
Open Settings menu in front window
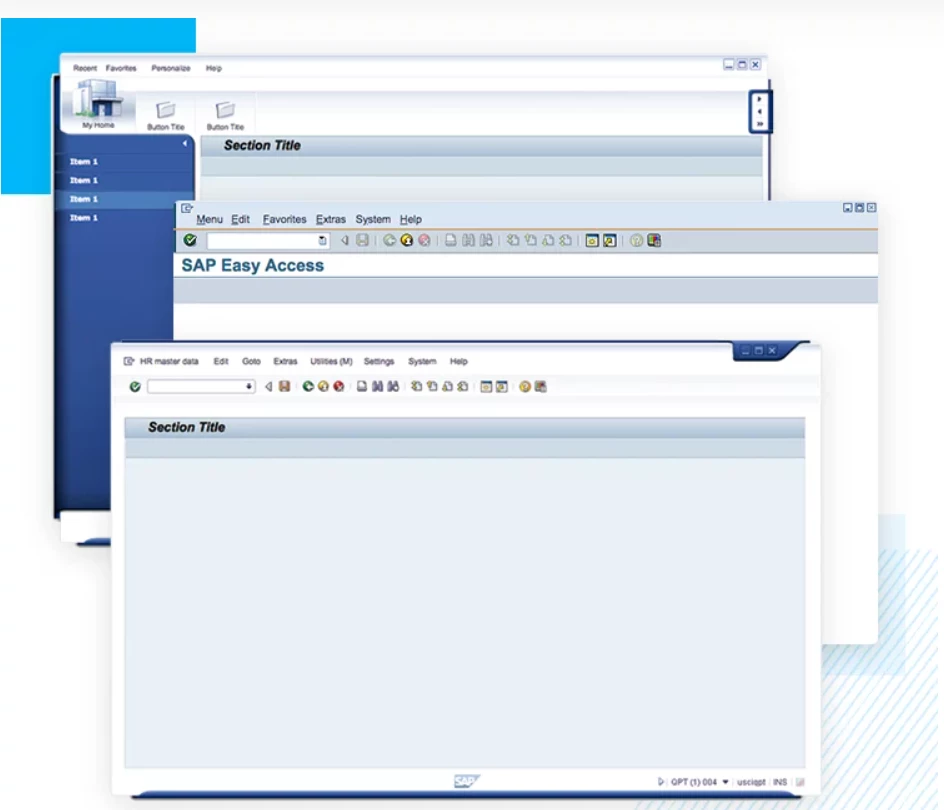[379, 361]
